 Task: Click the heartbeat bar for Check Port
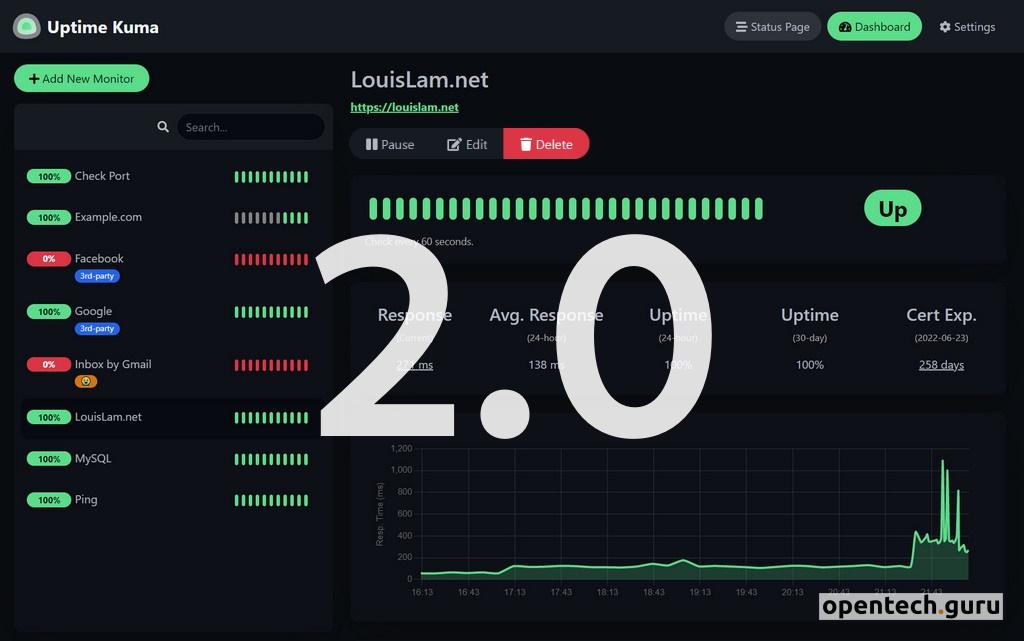point(271,176)
